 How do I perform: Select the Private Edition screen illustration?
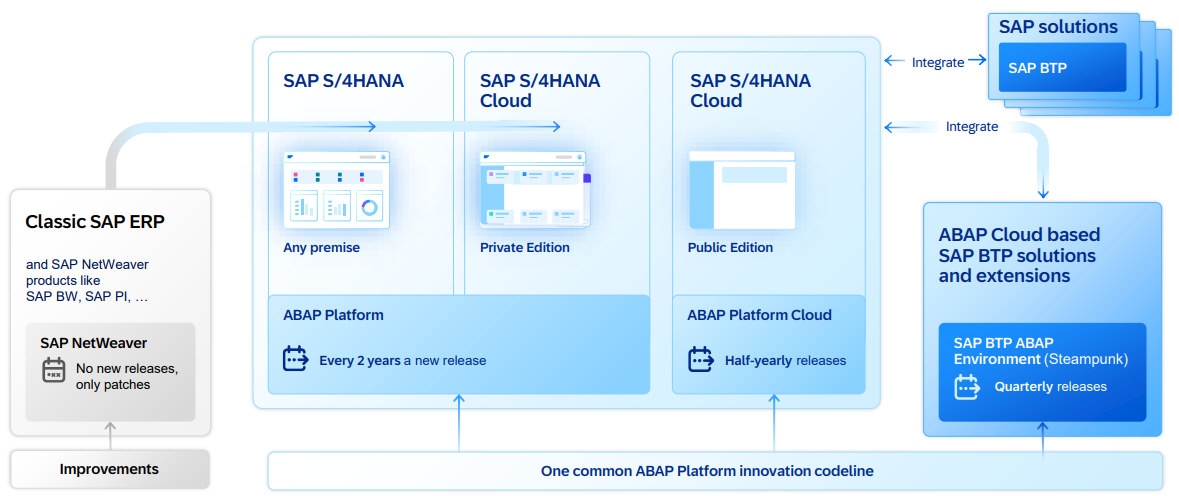[x=535, y=189]
